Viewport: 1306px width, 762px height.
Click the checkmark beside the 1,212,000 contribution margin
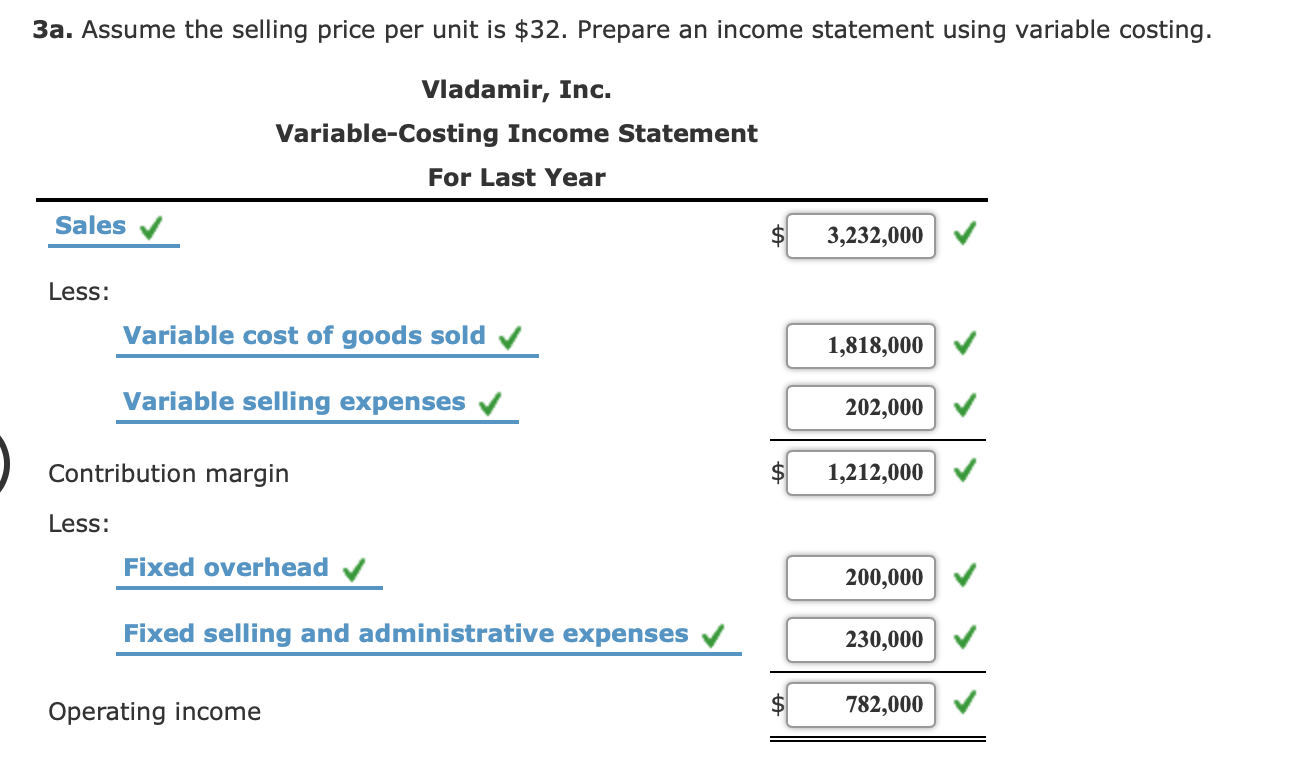point(963,471)
